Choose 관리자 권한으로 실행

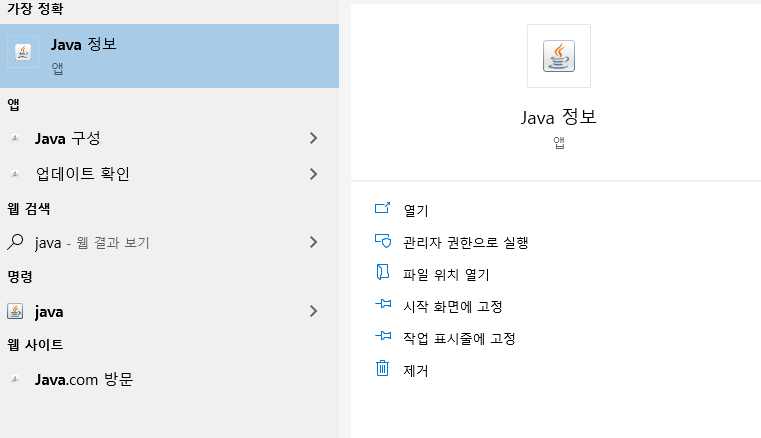pos(465,242)
